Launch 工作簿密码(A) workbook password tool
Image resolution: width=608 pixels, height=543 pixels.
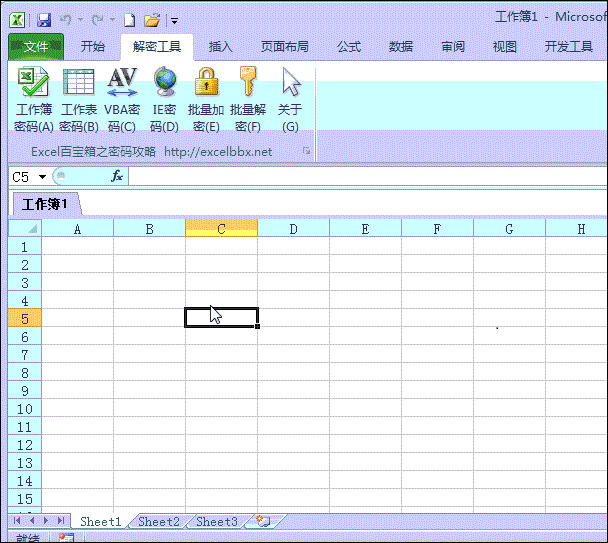tap(34, 100)
